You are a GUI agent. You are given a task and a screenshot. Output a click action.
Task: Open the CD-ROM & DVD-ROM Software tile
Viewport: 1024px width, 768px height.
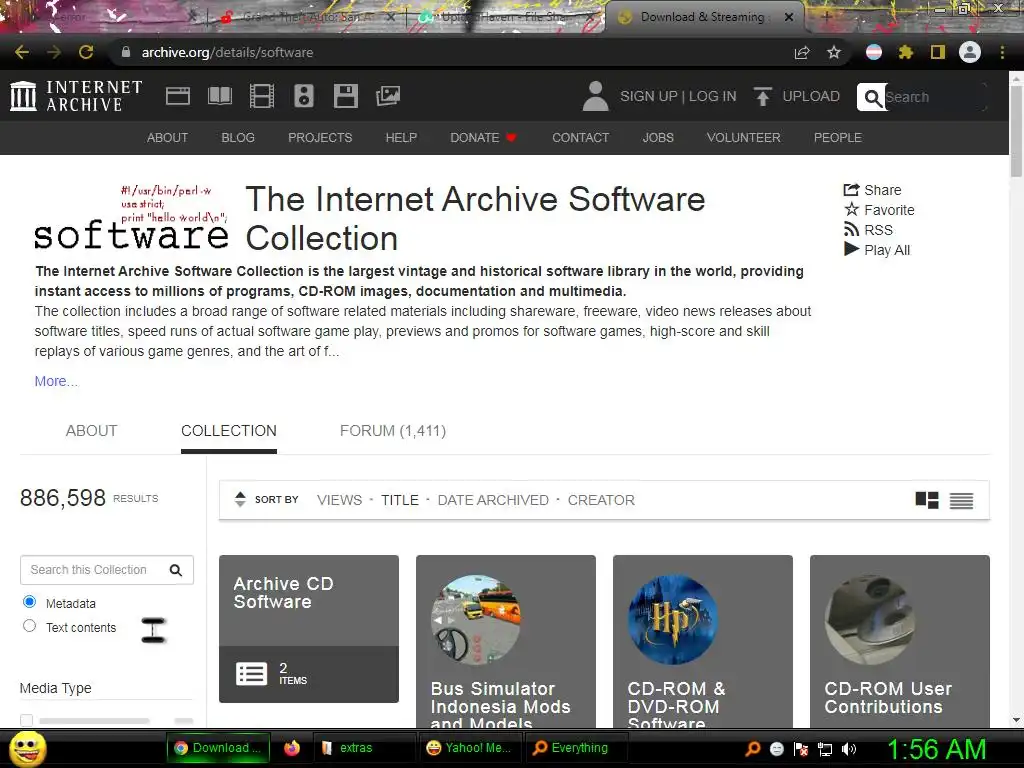(703, 641)
